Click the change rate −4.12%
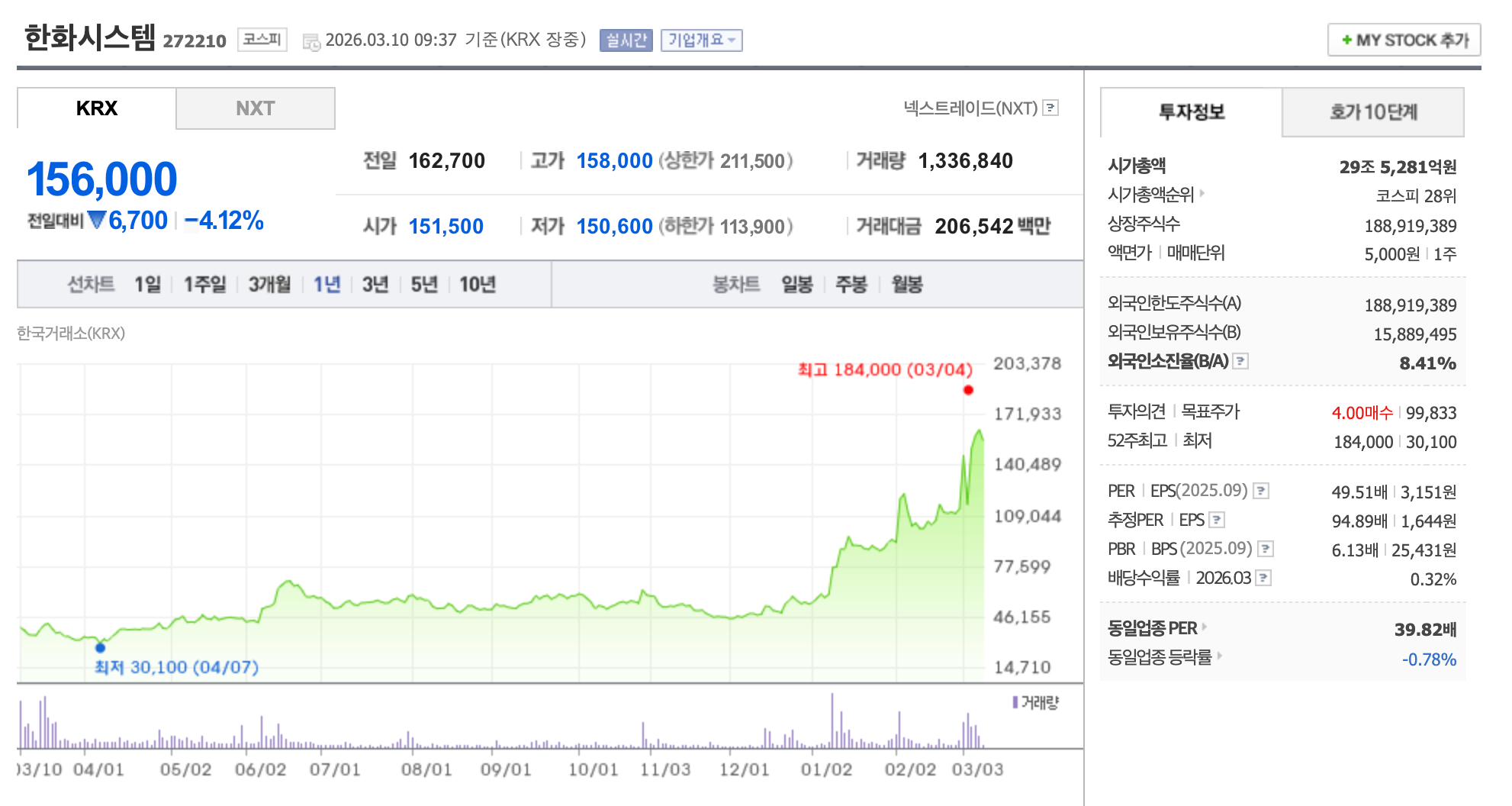This screenshot has height=806, width=1512. [224, 221]
